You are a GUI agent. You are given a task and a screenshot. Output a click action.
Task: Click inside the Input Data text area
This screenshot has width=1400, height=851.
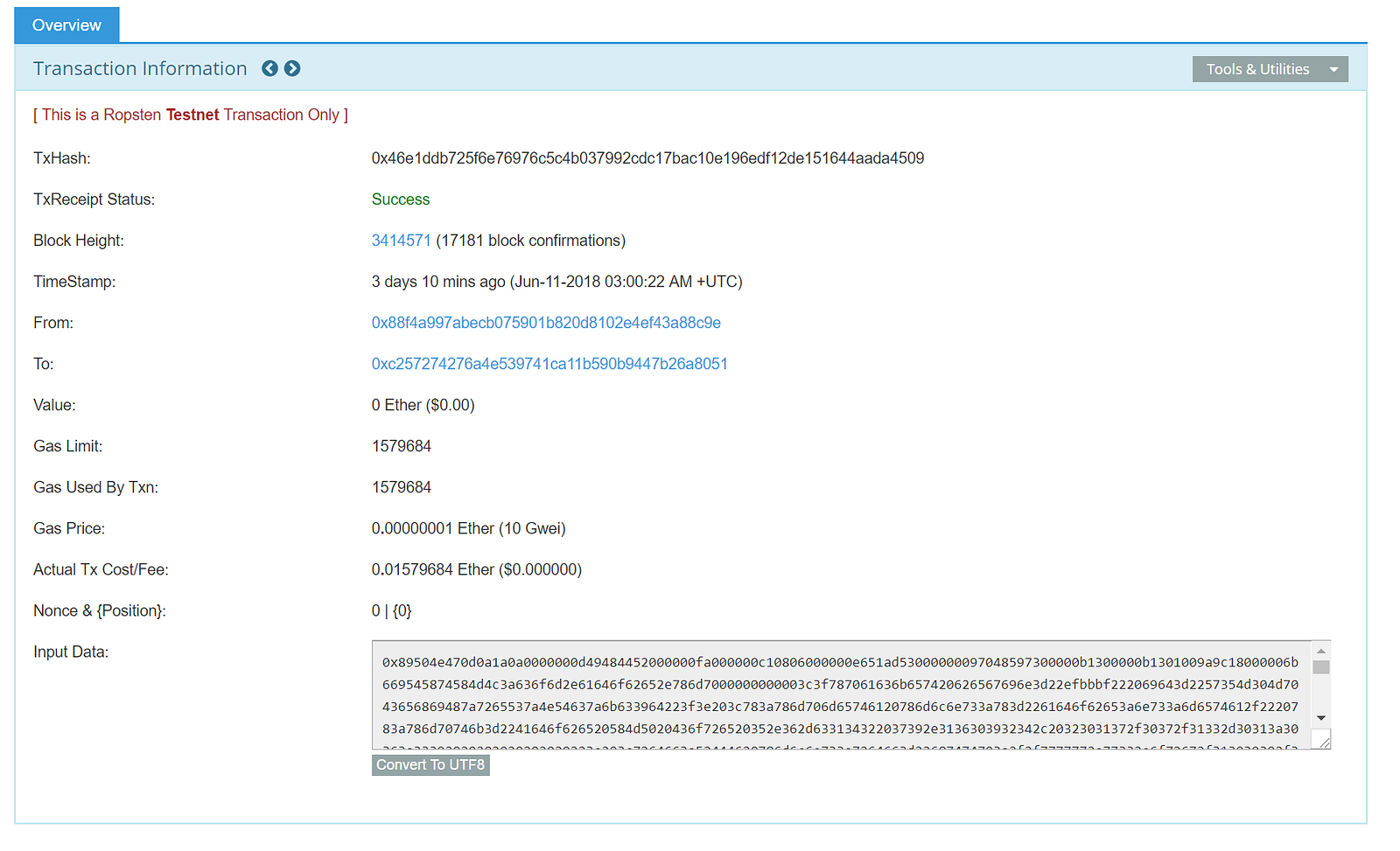[x=841, y=695]
